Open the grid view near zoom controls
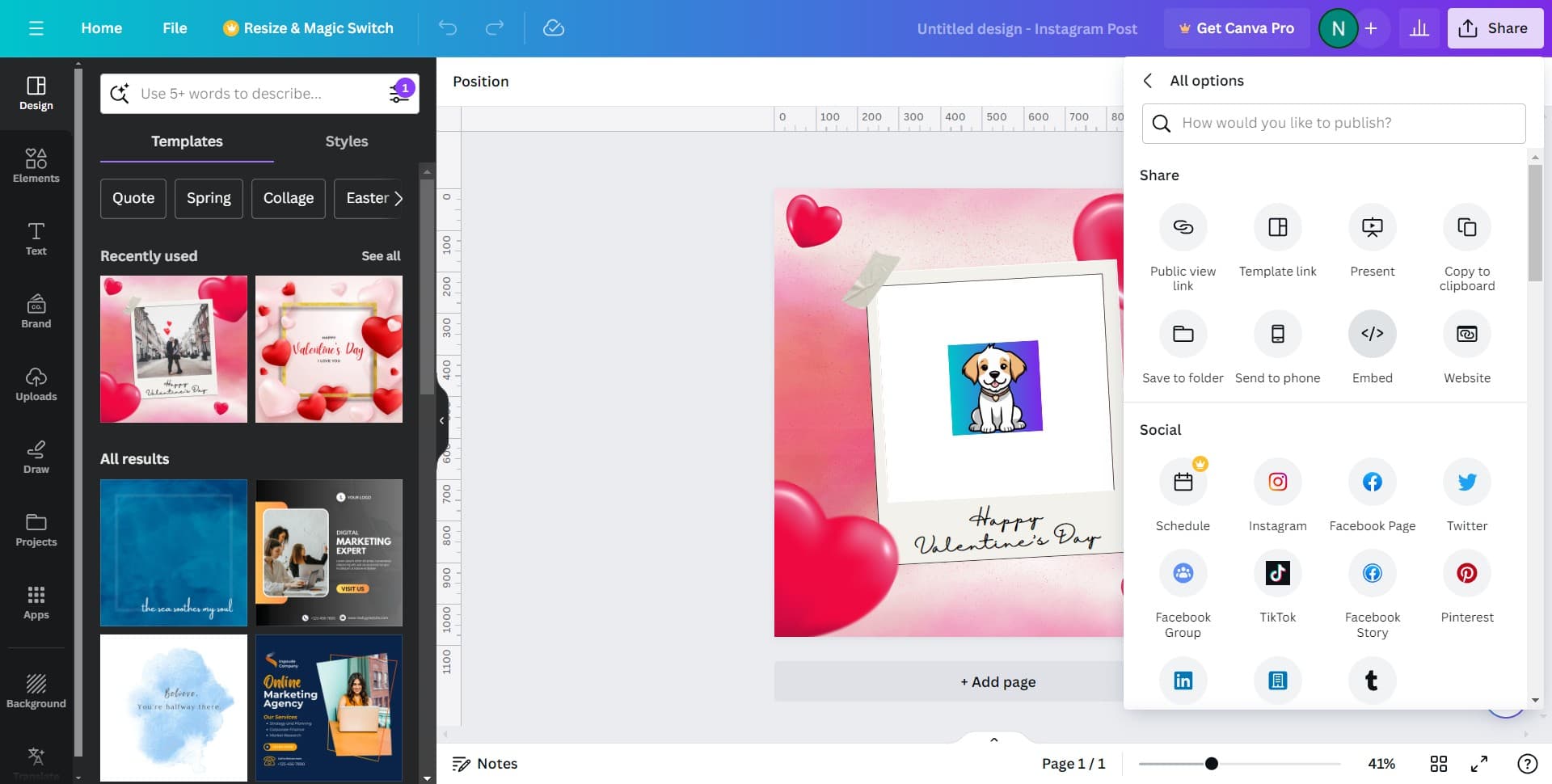This screenshot has width=1552, height=784. [1439, 763]
